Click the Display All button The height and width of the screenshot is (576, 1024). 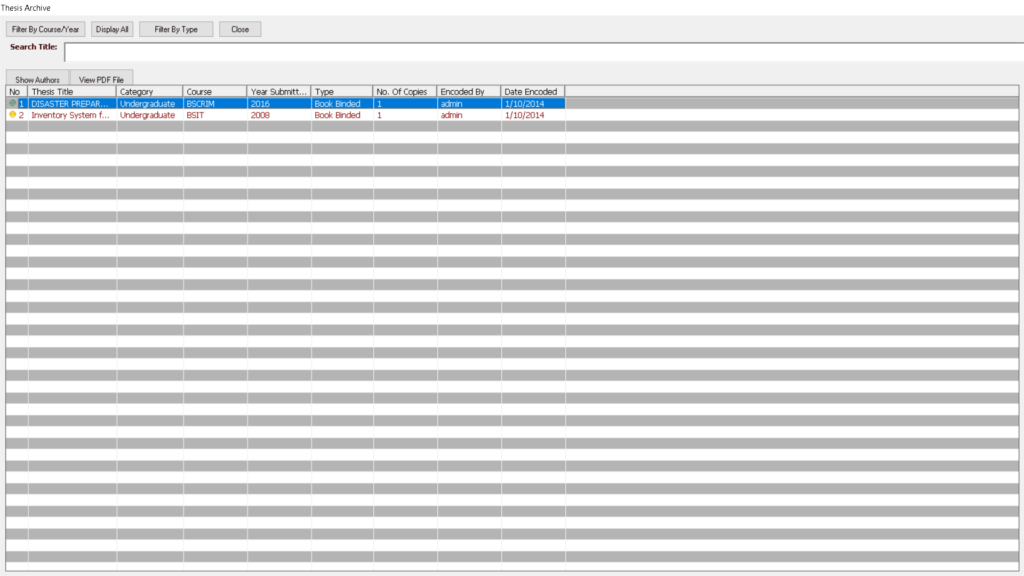coord(110,29)
